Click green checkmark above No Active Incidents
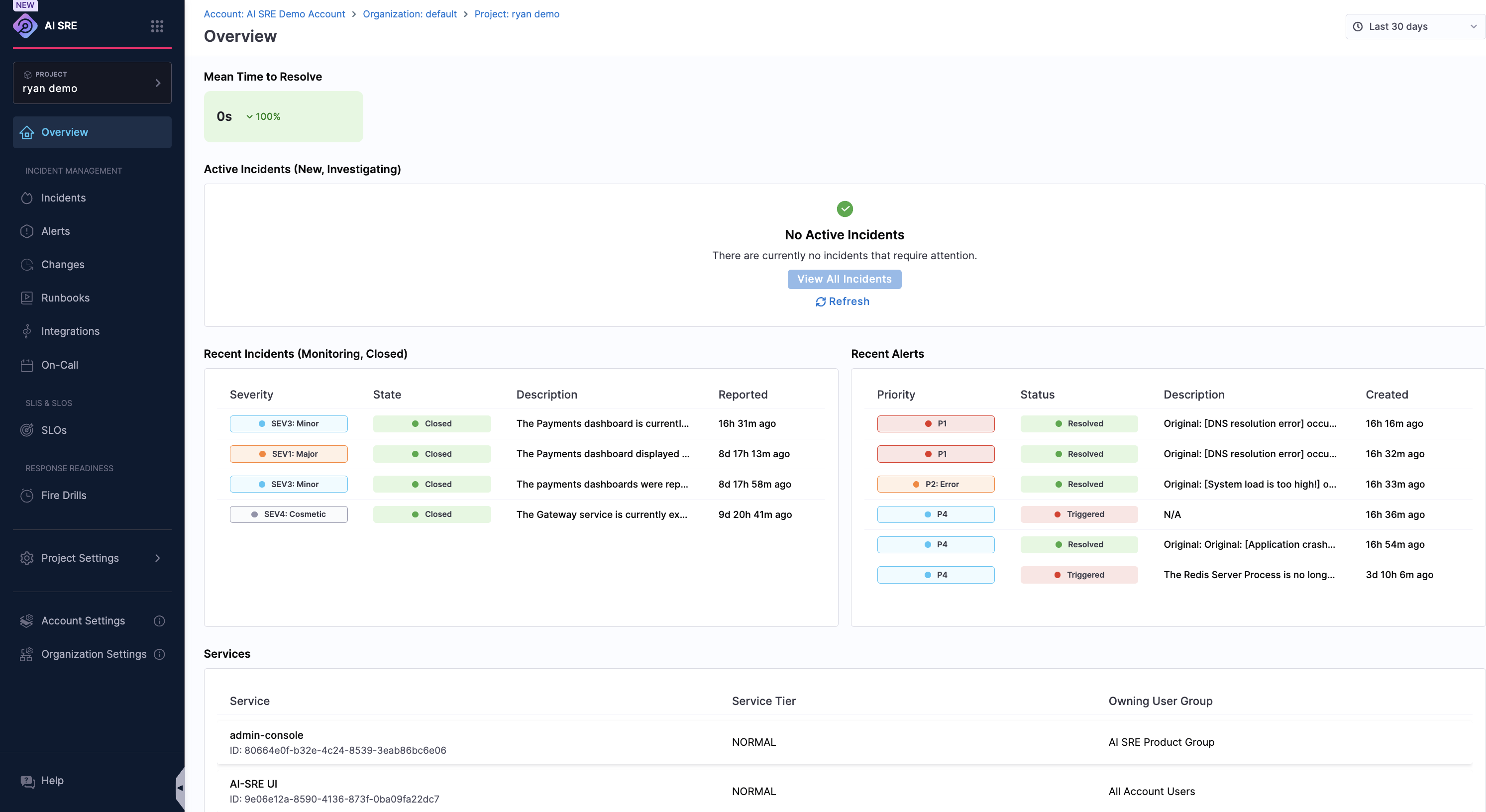Image resolution: width=1486 pixels, height=812 pixels. point(845,208)
